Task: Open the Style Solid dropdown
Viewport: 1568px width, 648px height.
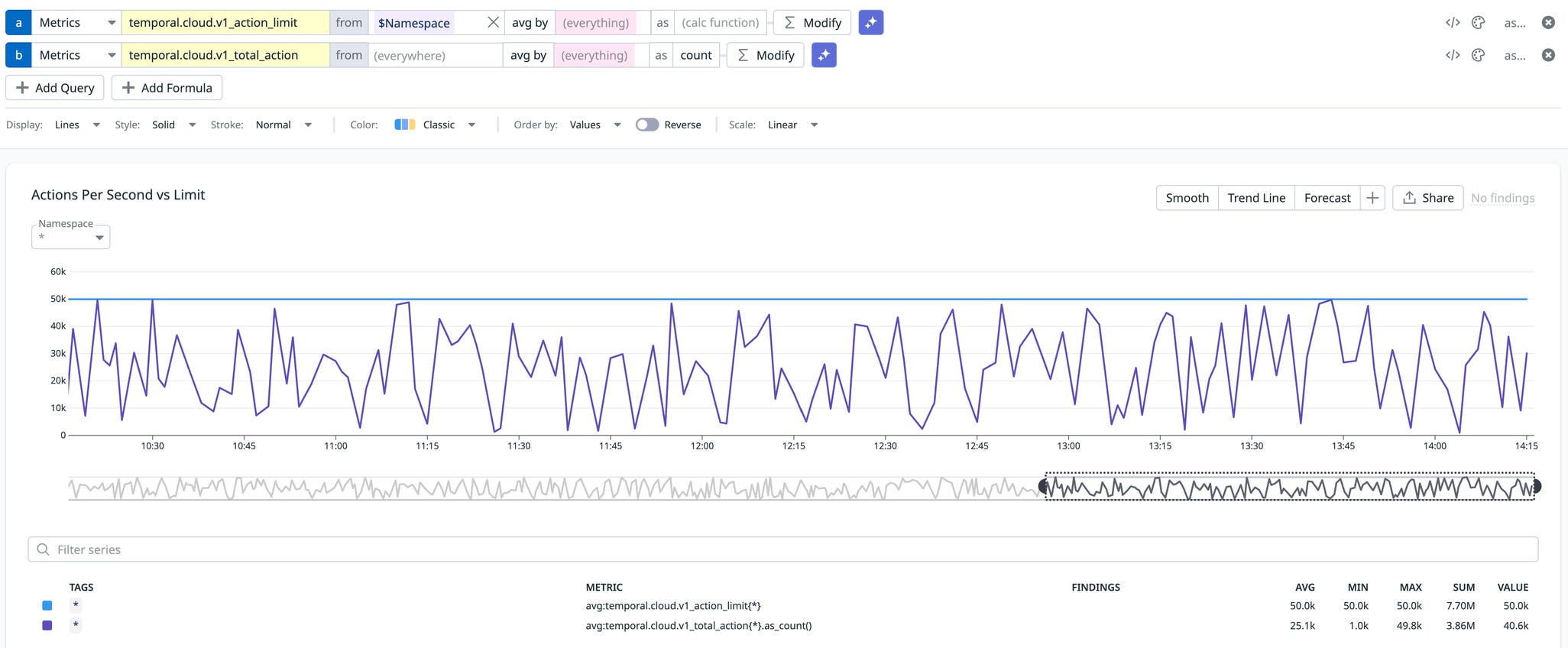Action: click(x=174, y=125)
